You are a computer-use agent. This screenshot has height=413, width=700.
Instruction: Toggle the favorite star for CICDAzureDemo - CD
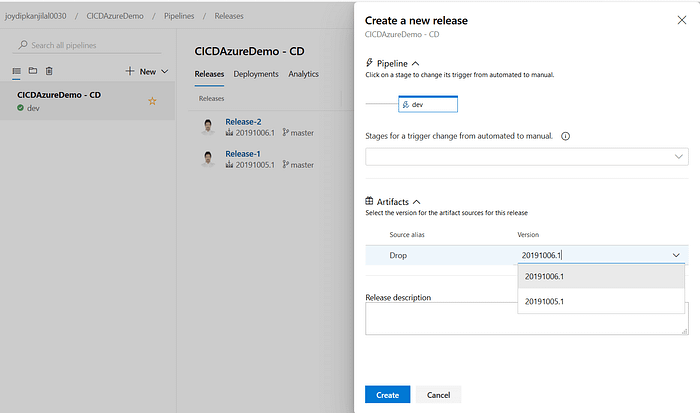(152, 101)
